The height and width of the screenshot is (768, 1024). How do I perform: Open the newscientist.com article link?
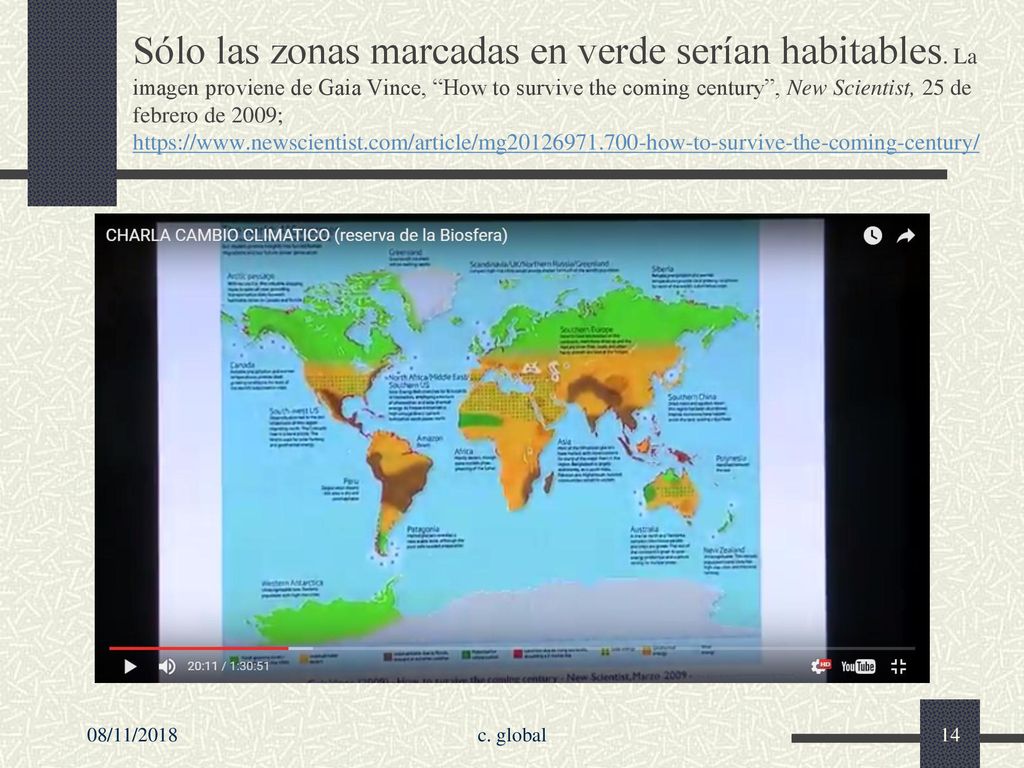(x=556, y=142)
